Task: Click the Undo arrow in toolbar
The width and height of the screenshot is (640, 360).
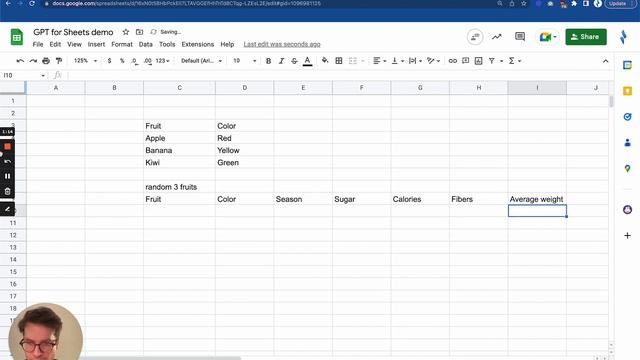Action: 20,61
